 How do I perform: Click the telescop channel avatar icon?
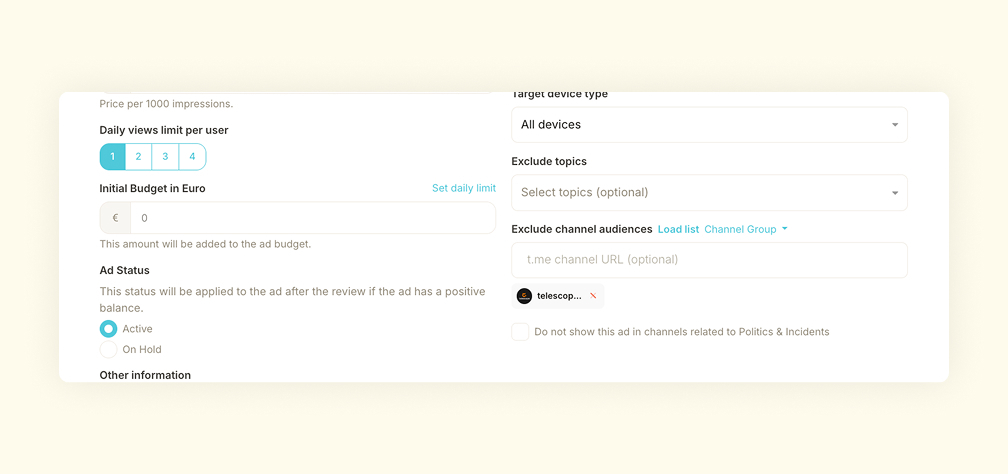pos(524,296)
